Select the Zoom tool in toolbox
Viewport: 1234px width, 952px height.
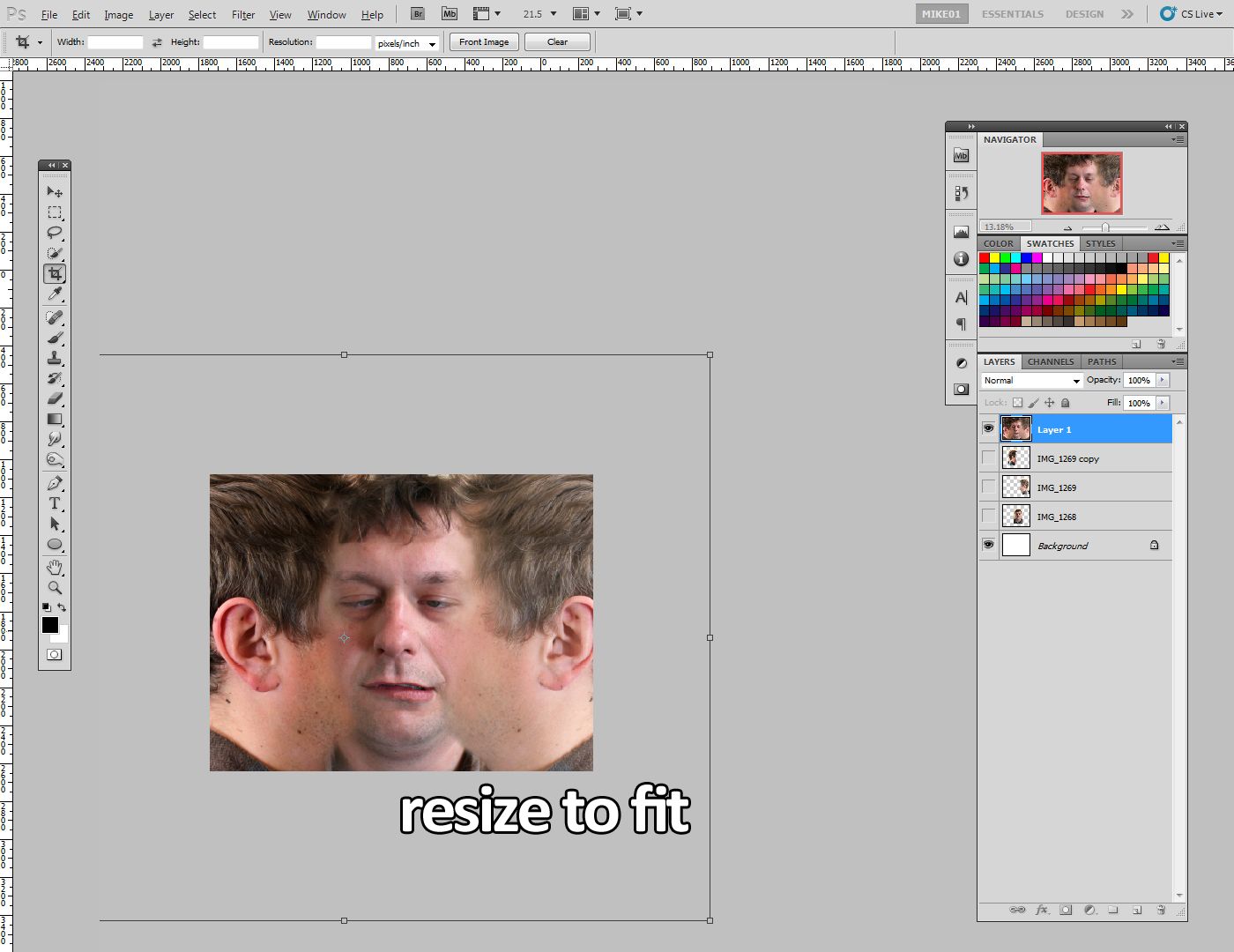(55, 587)
